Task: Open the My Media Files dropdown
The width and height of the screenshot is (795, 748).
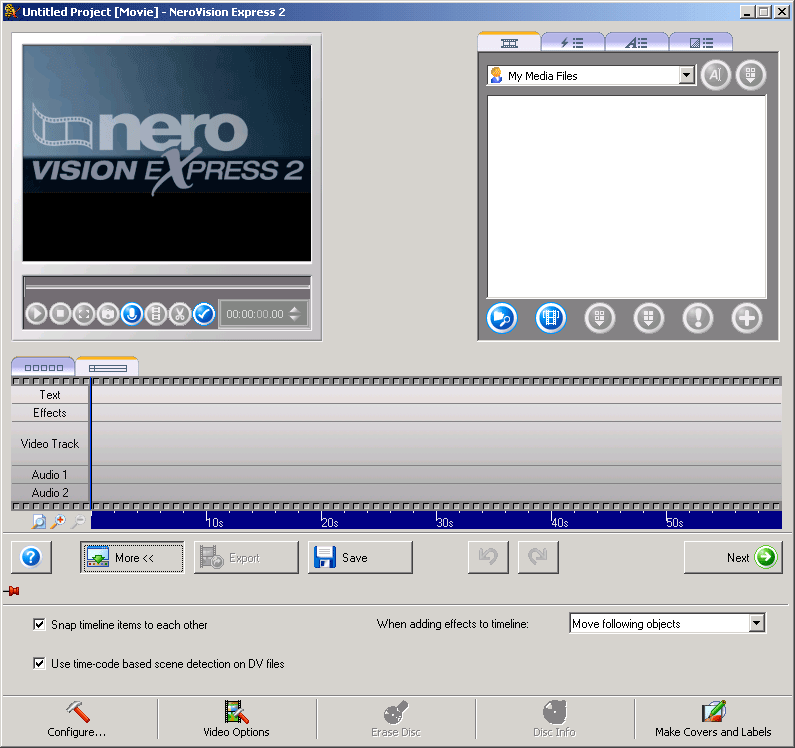Action: tap(686, 76)
